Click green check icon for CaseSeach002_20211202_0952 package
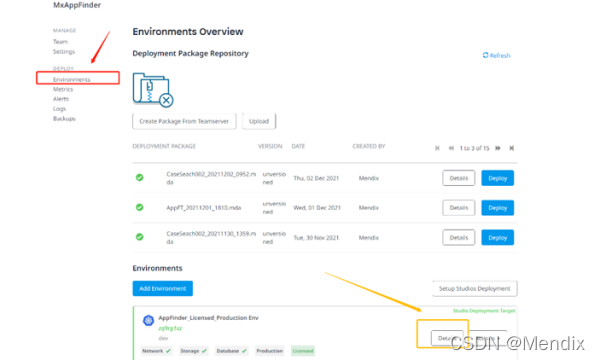 coord(140,178)
